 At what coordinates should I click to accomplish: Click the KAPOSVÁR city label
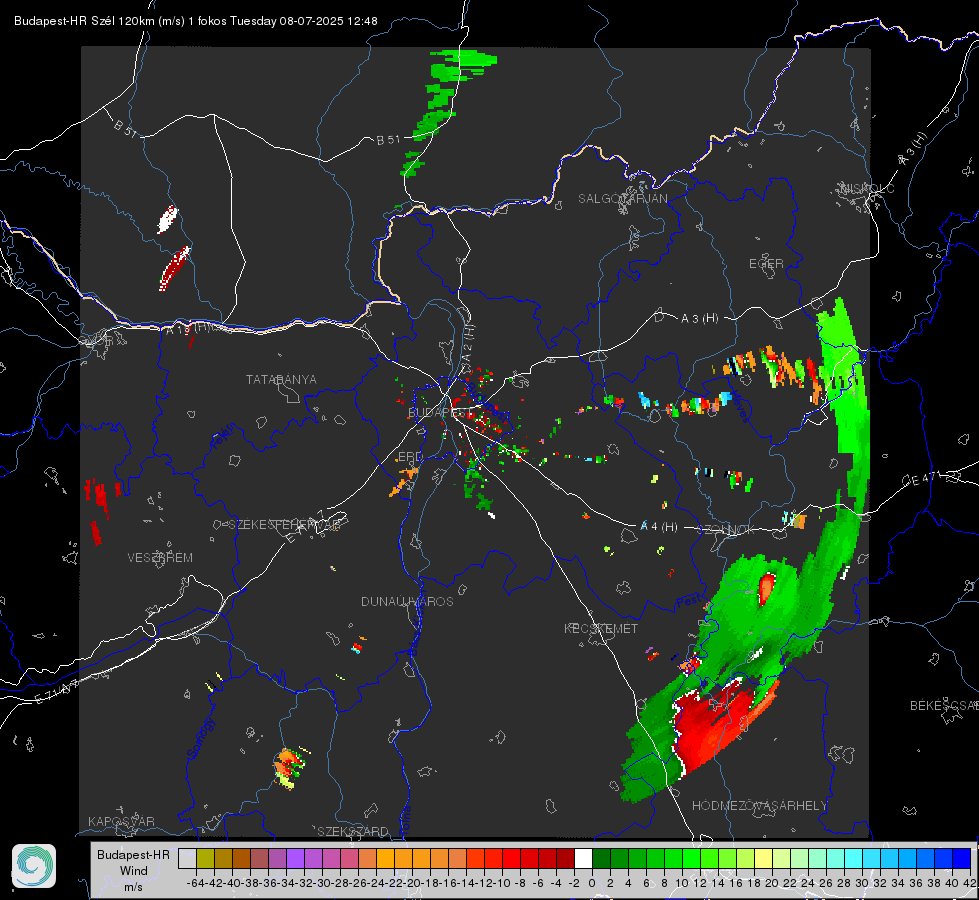[121, 821]
